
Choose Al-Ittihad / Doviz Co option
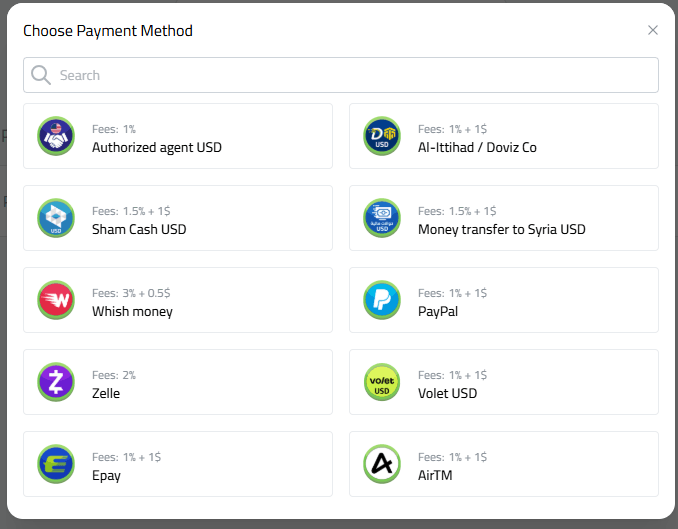point(504,136)
